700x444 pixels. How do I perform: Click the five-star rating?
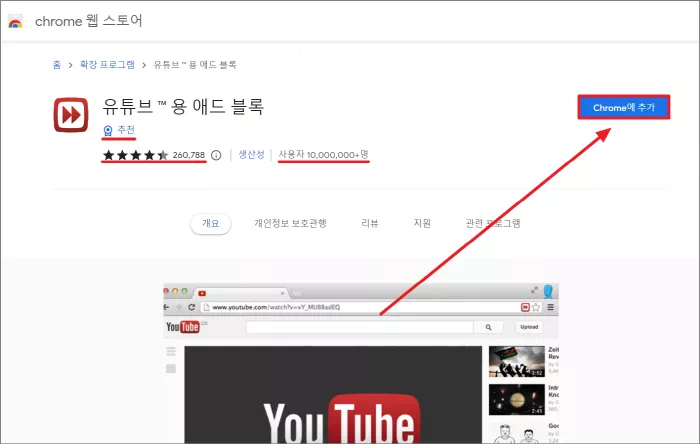pos(135,155)
